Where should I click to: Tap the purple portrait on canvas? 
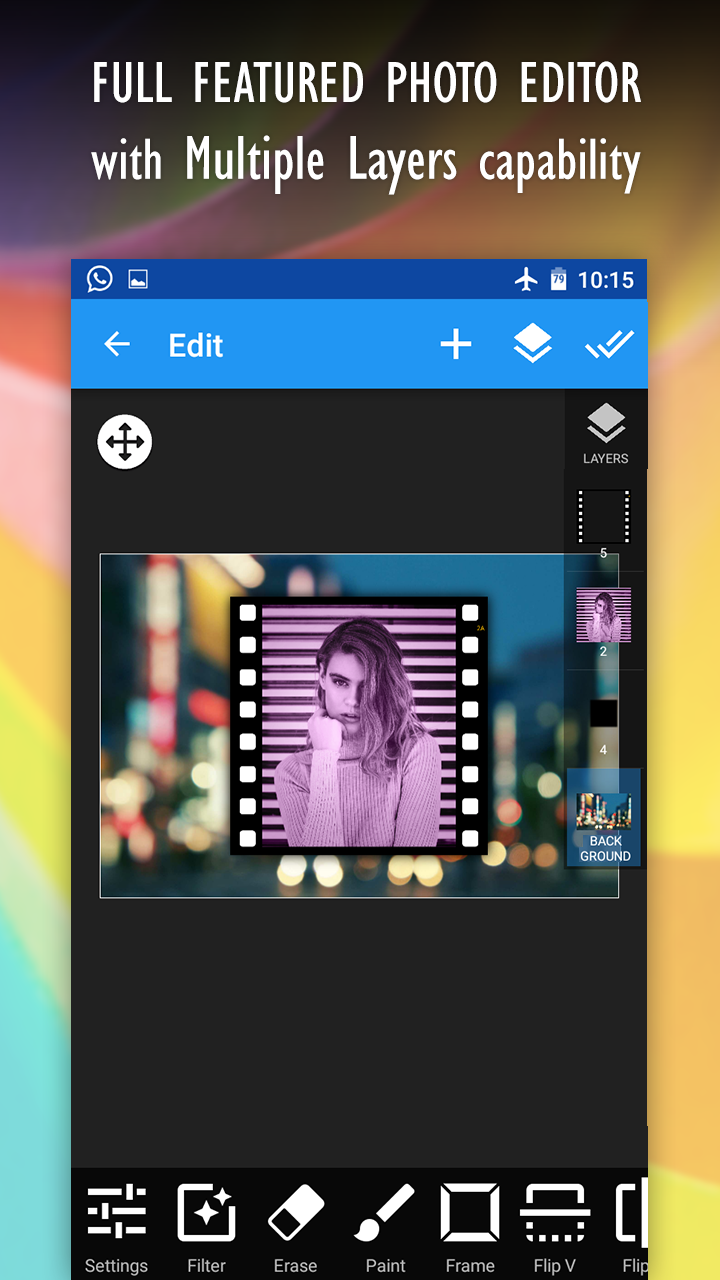358,726
